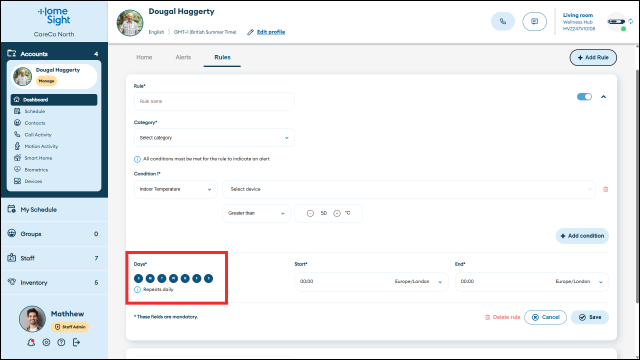Click the Save button

[x=590, y=317]
